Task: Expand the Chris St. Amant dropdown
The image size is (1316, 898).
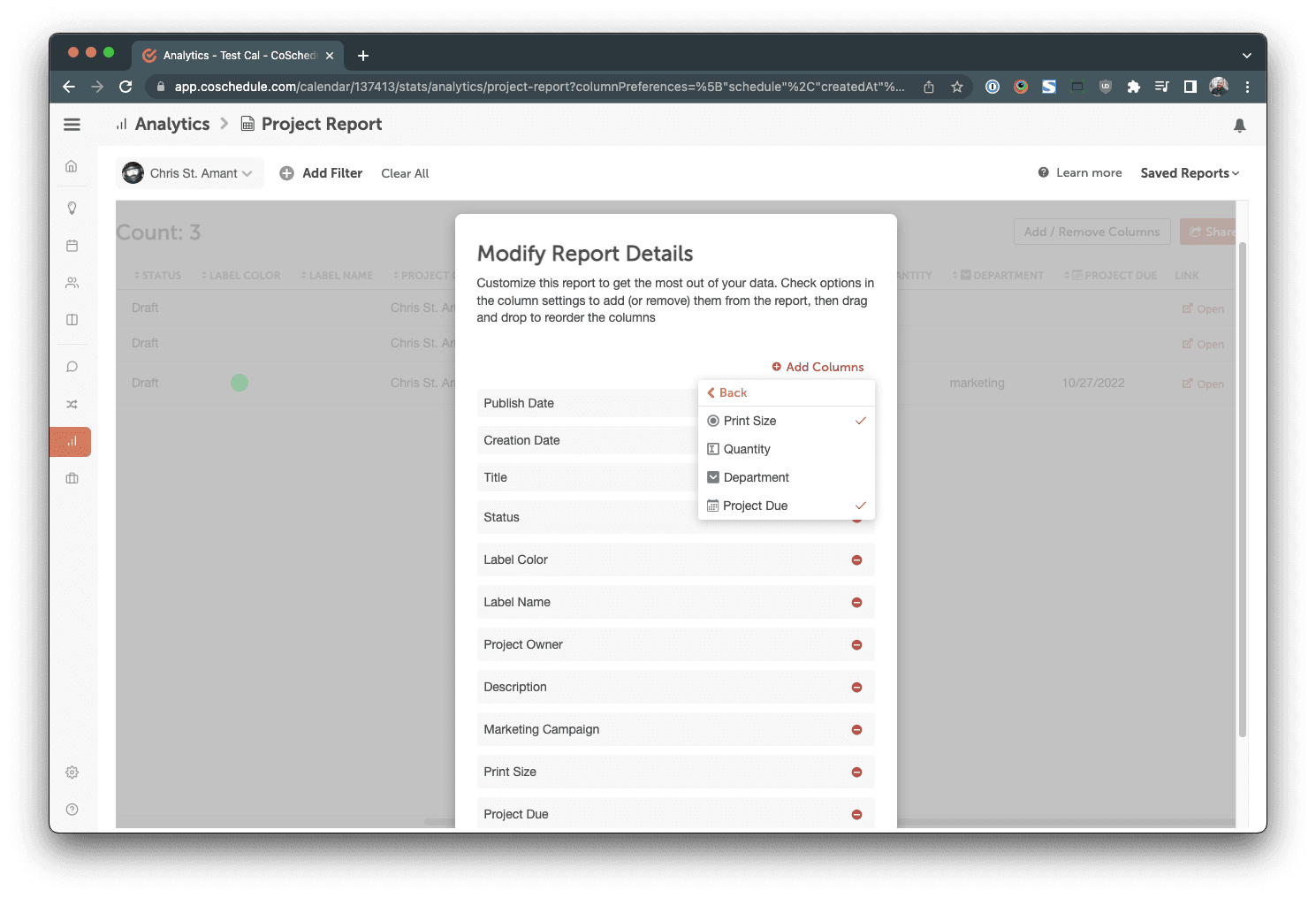Action: [x=190, y=173]
